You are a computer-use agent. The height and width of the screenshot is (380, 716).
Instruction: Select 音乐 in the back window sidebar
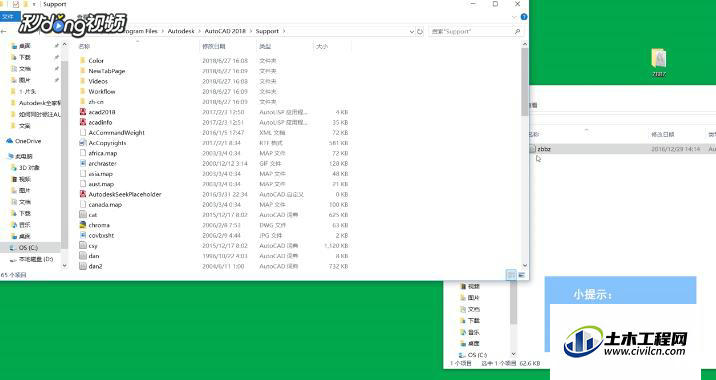[x=470, y=332]
